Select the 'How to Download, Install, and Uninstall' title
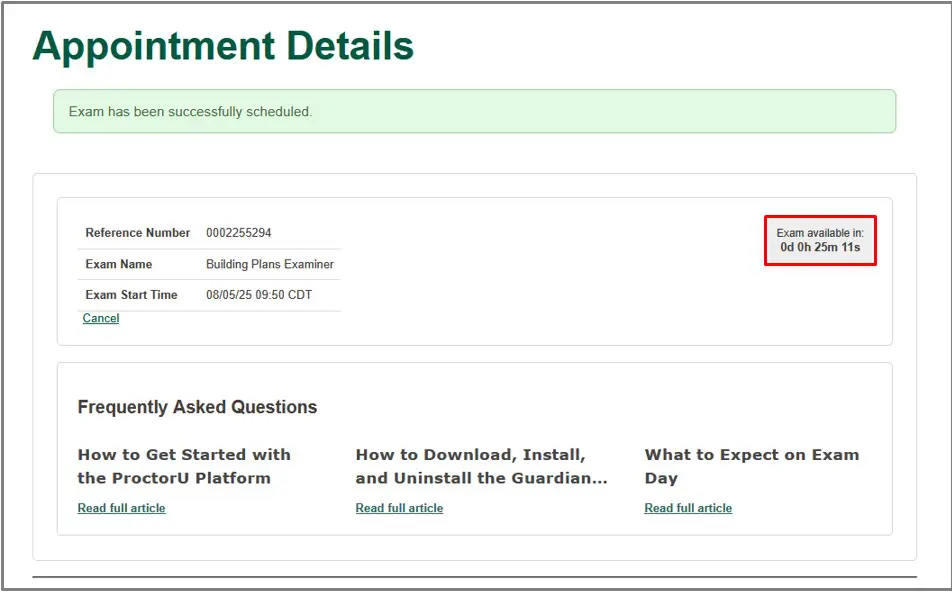 pyautogui.click(x=480, y=466)
